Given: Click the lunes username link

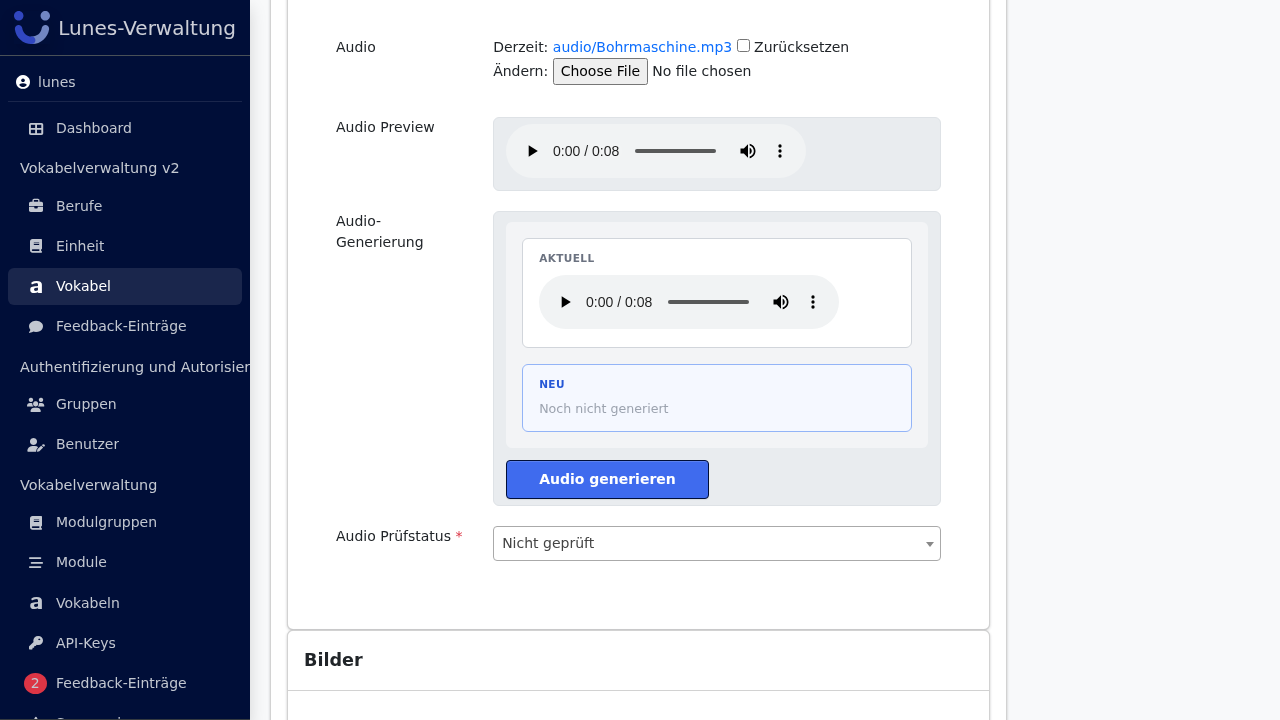Looking at the screenshot, I should [57, 82].
